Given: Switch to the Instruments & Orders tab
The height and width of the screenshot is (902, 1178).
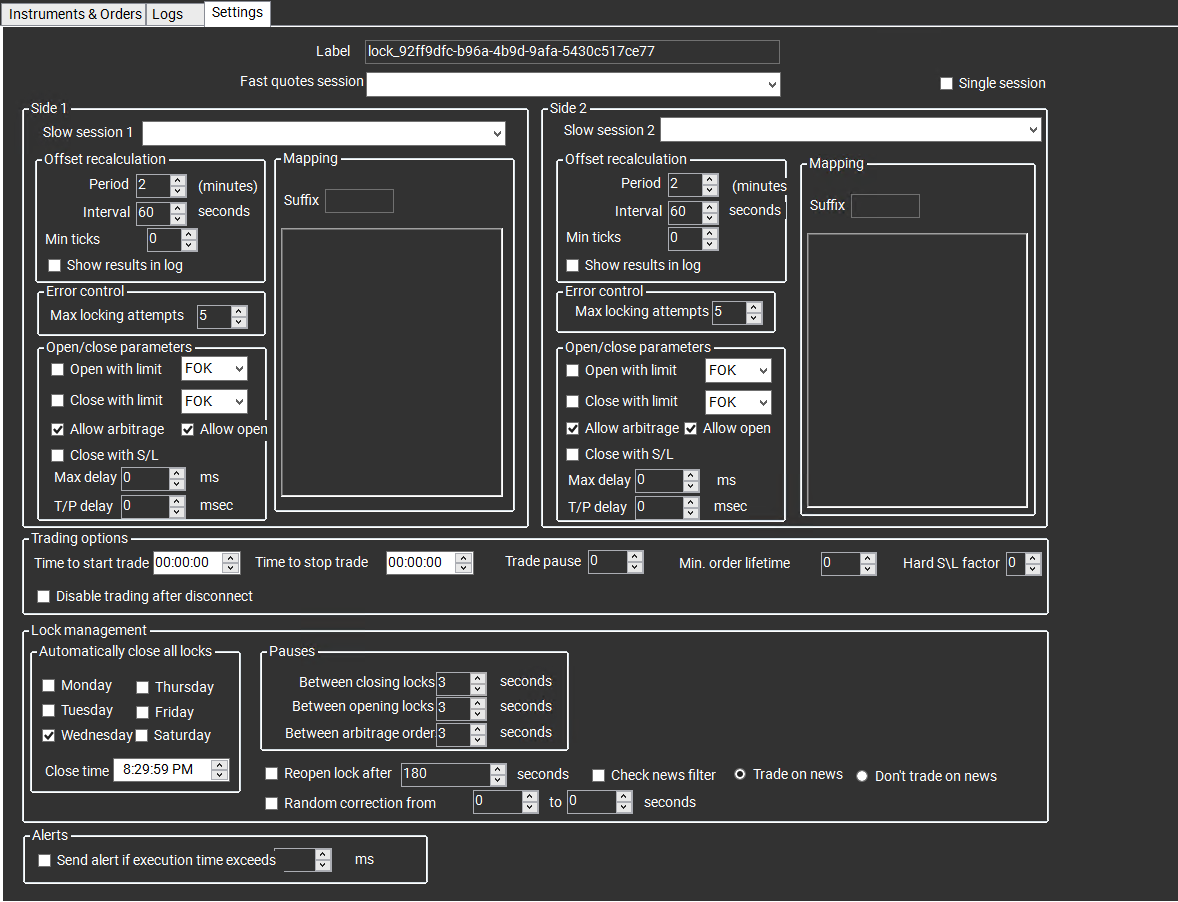Looking at the screenshot, I should point(75,14).
